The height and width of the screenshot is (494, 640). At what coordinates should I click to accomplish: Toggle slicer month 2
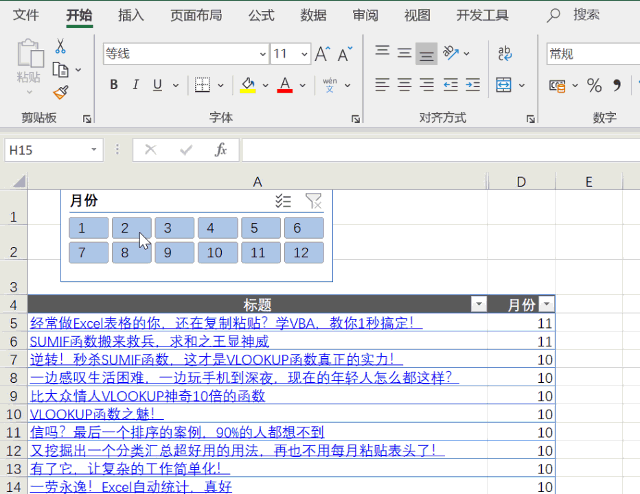[x=131, y=228]
